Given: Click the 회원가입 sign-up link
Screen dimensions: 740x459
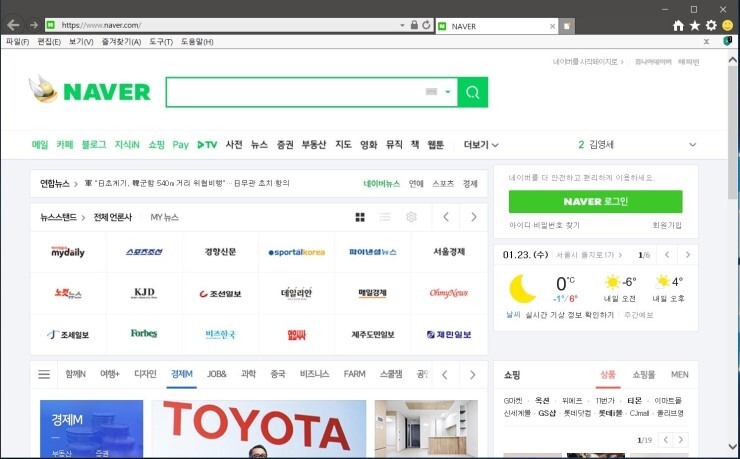Looking at the screenshot, I should pyautogui.click(x=667, y=225).
